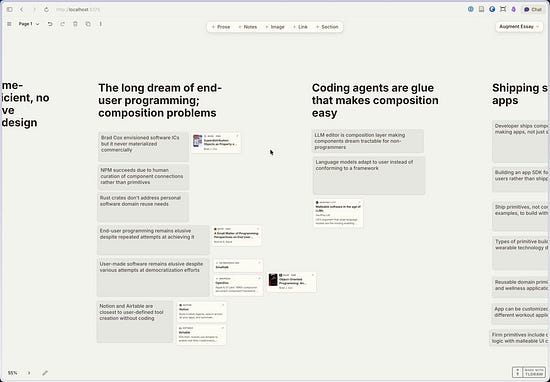Select A Small Matter of Programming card
The width and height of the screenshot is (550, 382).
point(236,235)
